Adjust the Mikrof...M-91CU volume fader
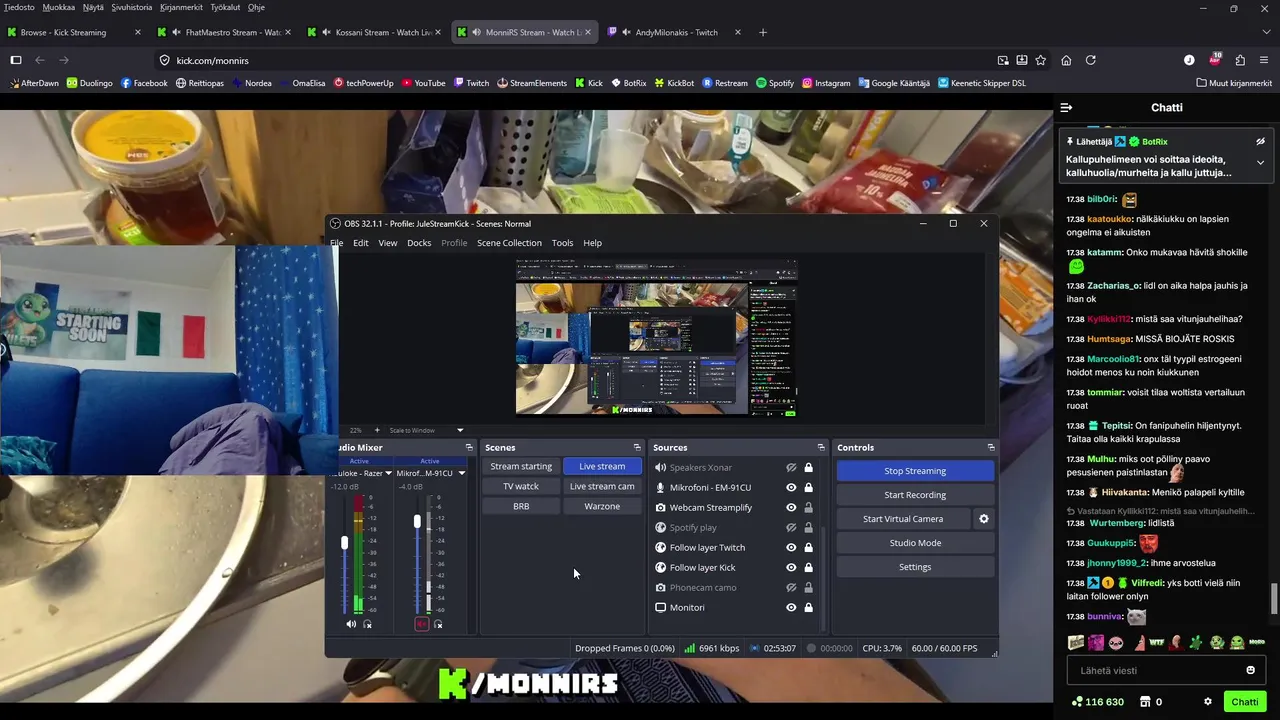 (x=417, y=522)
